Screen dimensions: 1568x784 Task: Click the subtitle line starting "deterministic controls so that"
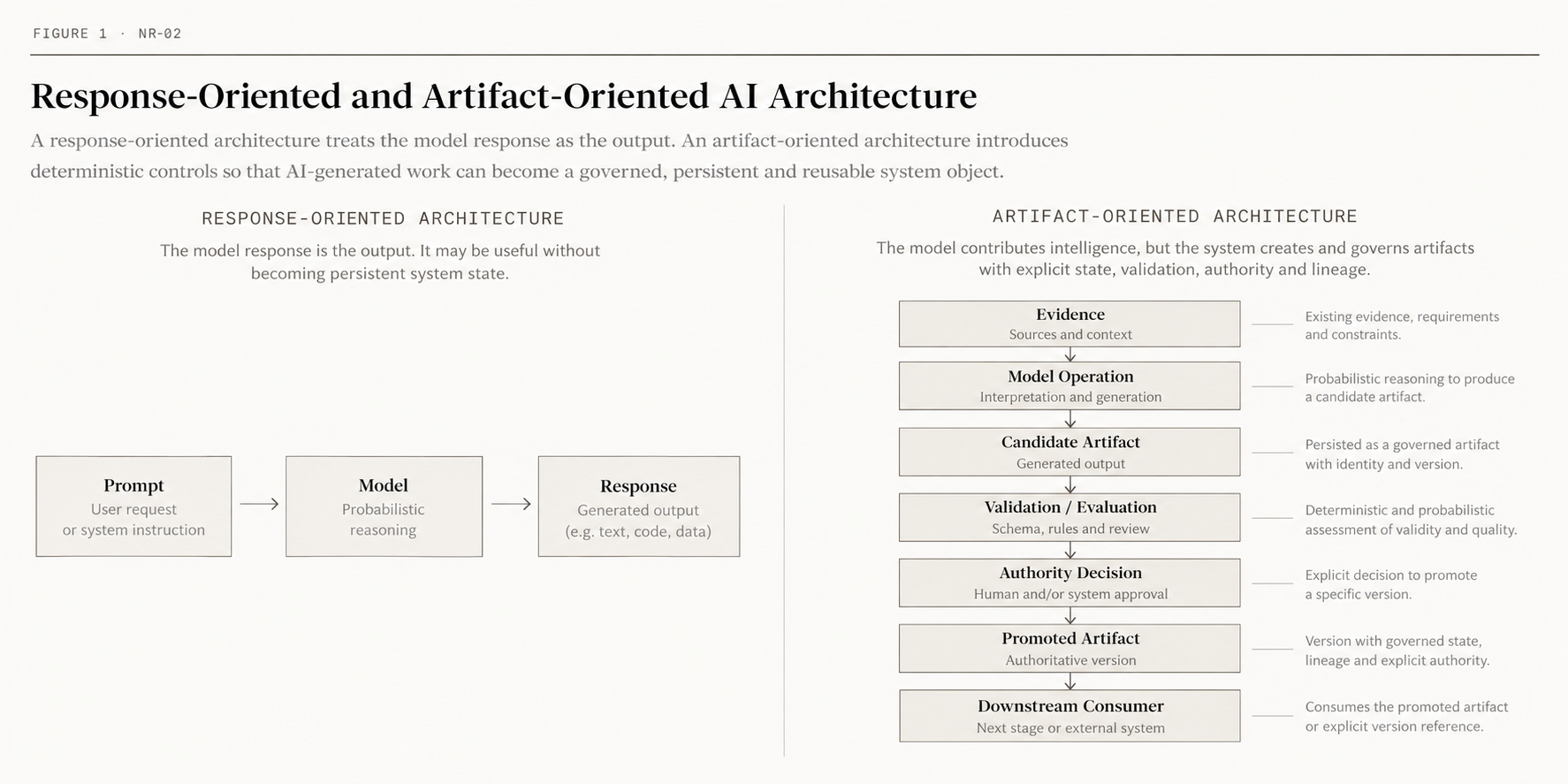[x=517, y=171]
